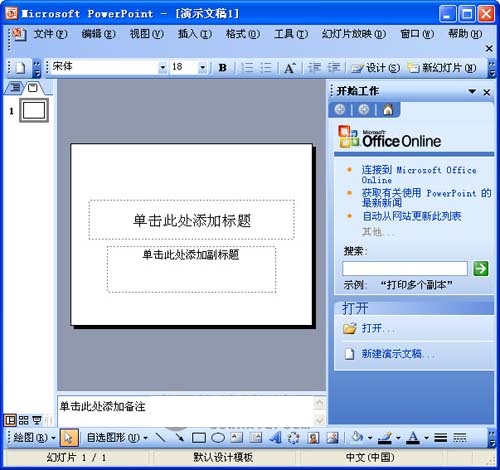Open the 绘图(R) drawing menu dropdown
This screenshot has width=500, height=470.
(x=34, y=438)
